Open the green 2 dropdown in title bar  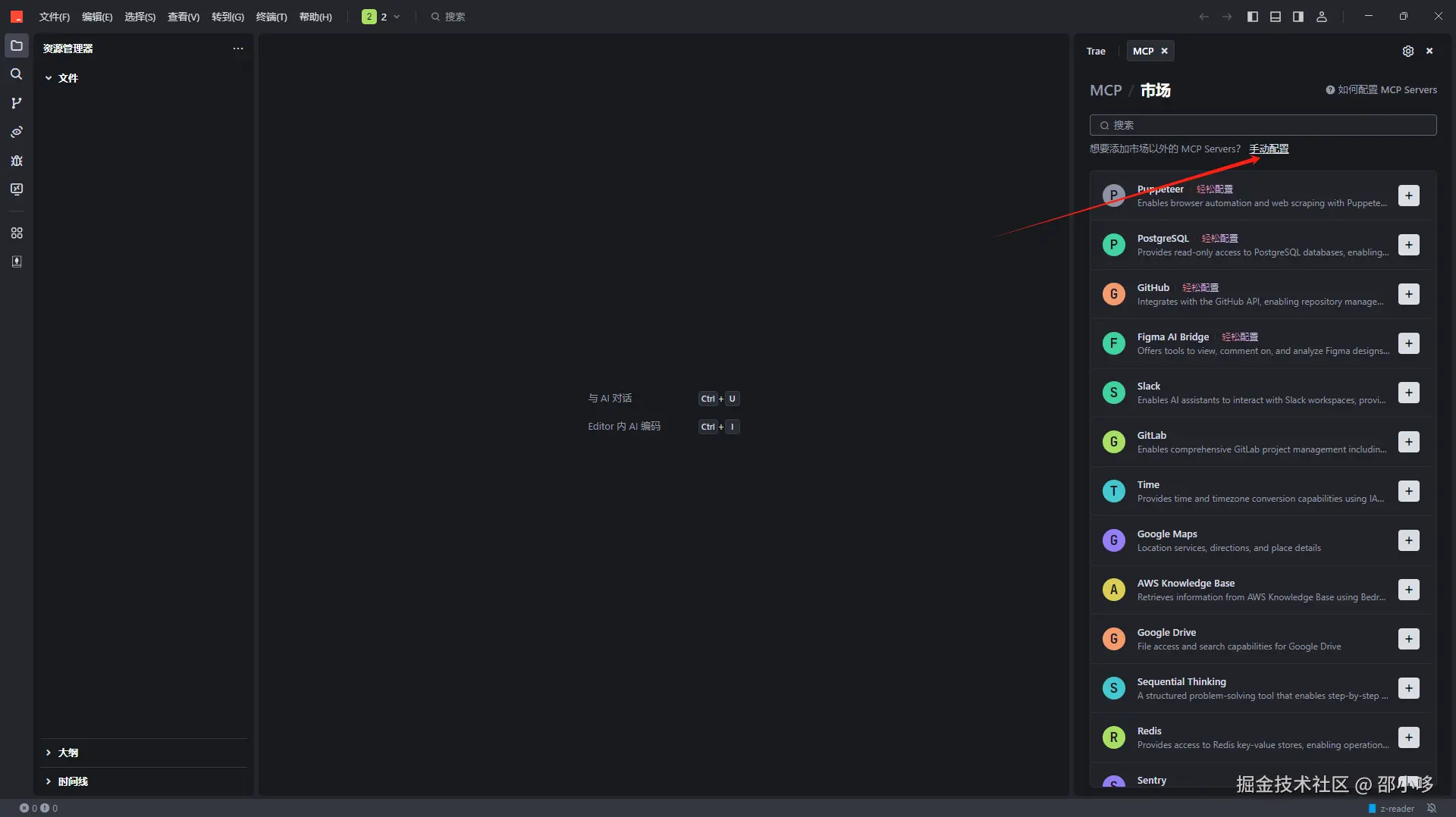381,17
